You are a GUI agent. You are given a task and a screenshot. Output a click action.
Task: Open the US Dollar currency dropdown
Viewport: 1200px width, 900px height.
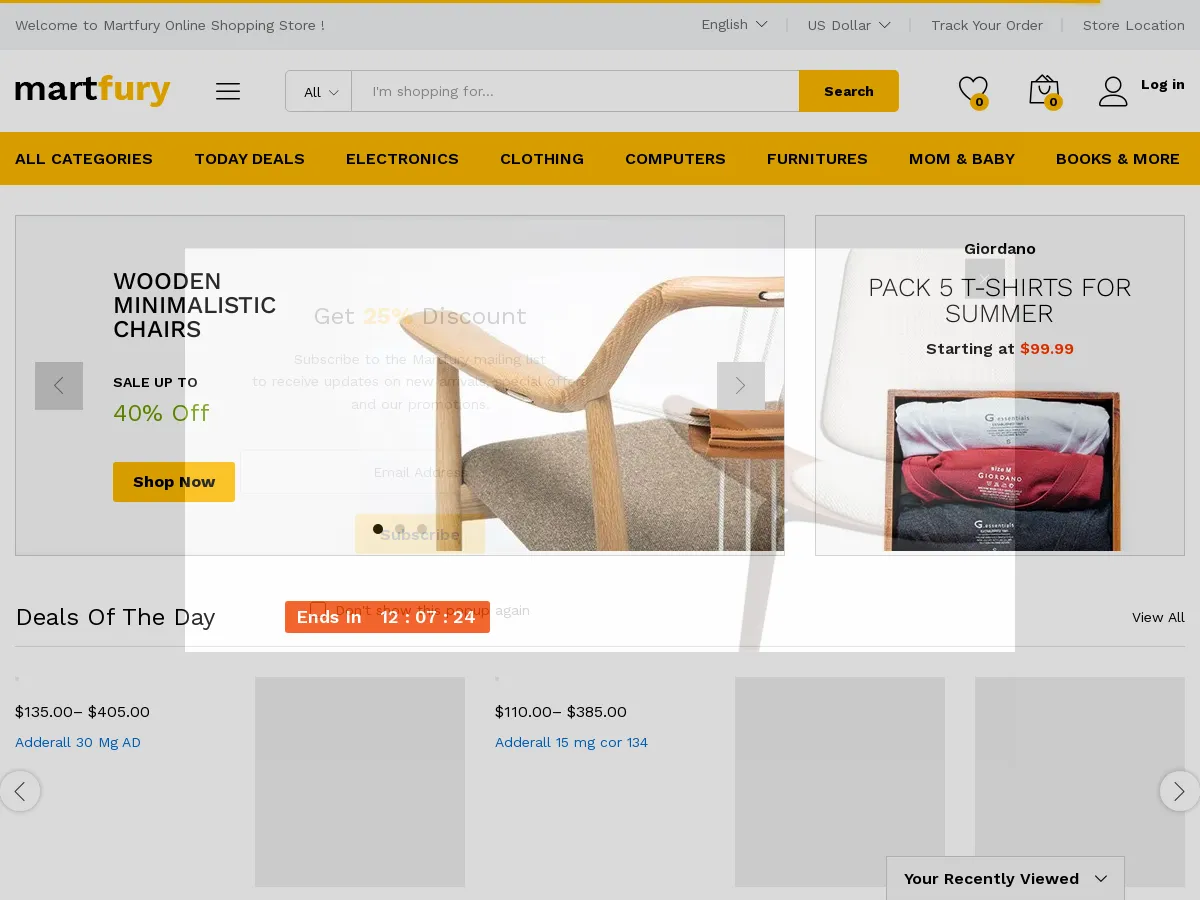click(x=848, y=25)
